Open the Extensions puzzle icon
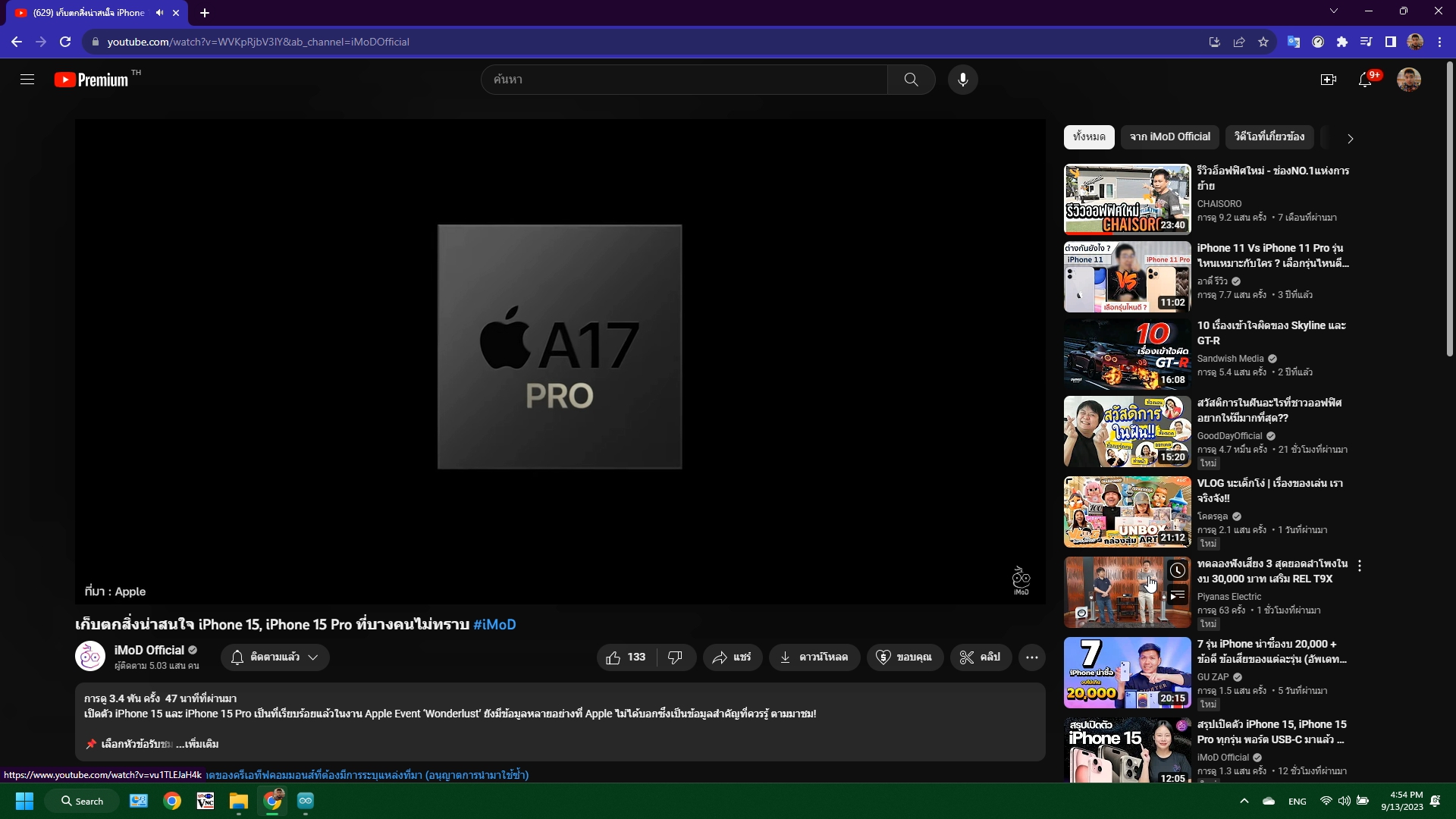Screen dimensions: 1456x819 (1342, 42)
